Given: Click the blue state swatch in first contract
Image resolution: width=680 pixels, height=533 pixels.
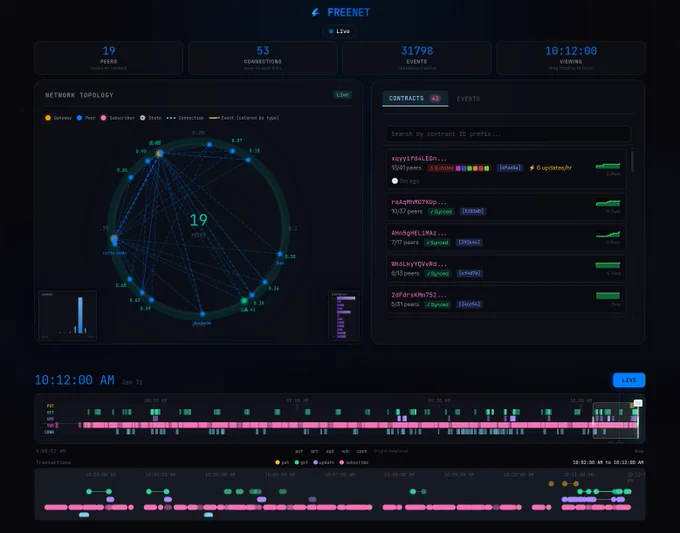Looking at the screenshot, I should [464, 168].
